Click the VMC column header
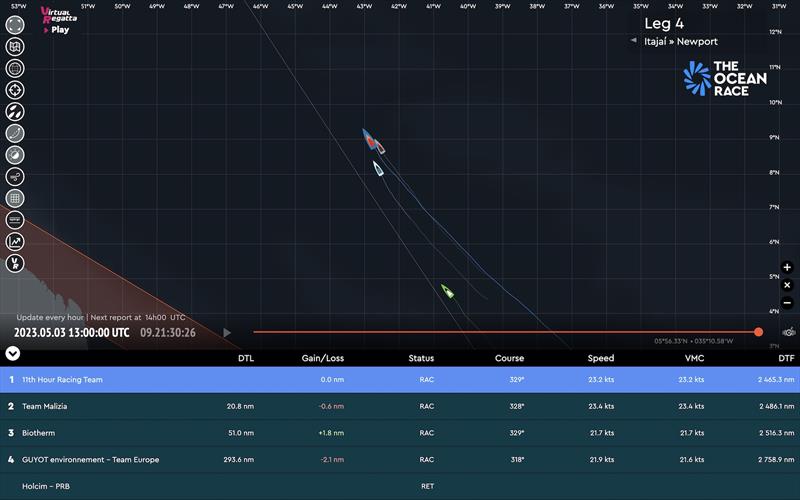This screenshot has height=500, width=800. pyautogui.click(x=694, y=358)
